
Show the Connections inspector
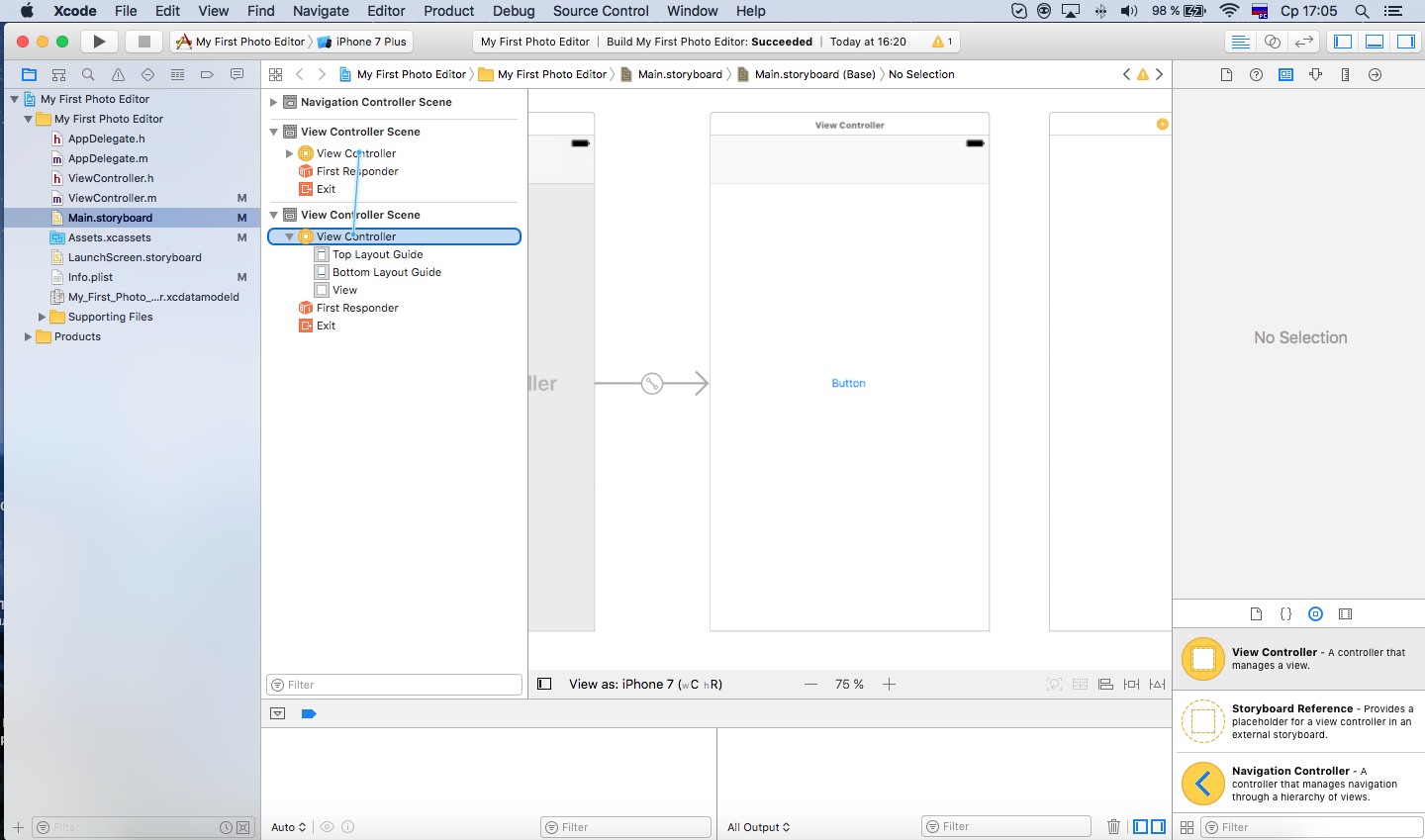click(x=1375, y=74)
